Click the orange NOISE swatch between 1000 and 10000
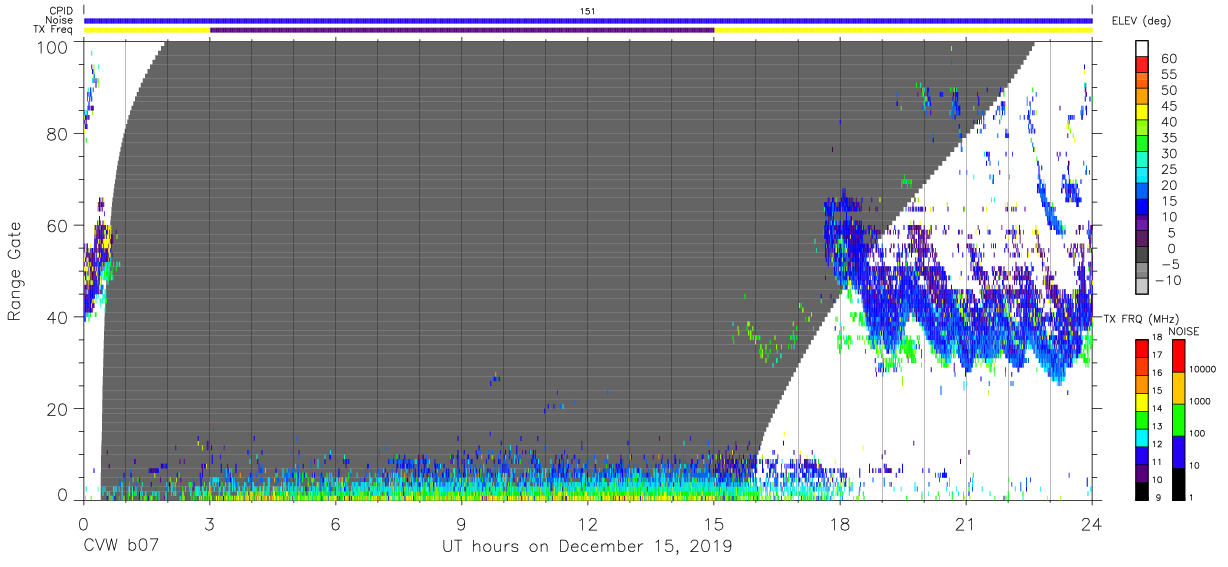Screen dimensions: 1228x567 point(1178,388)
